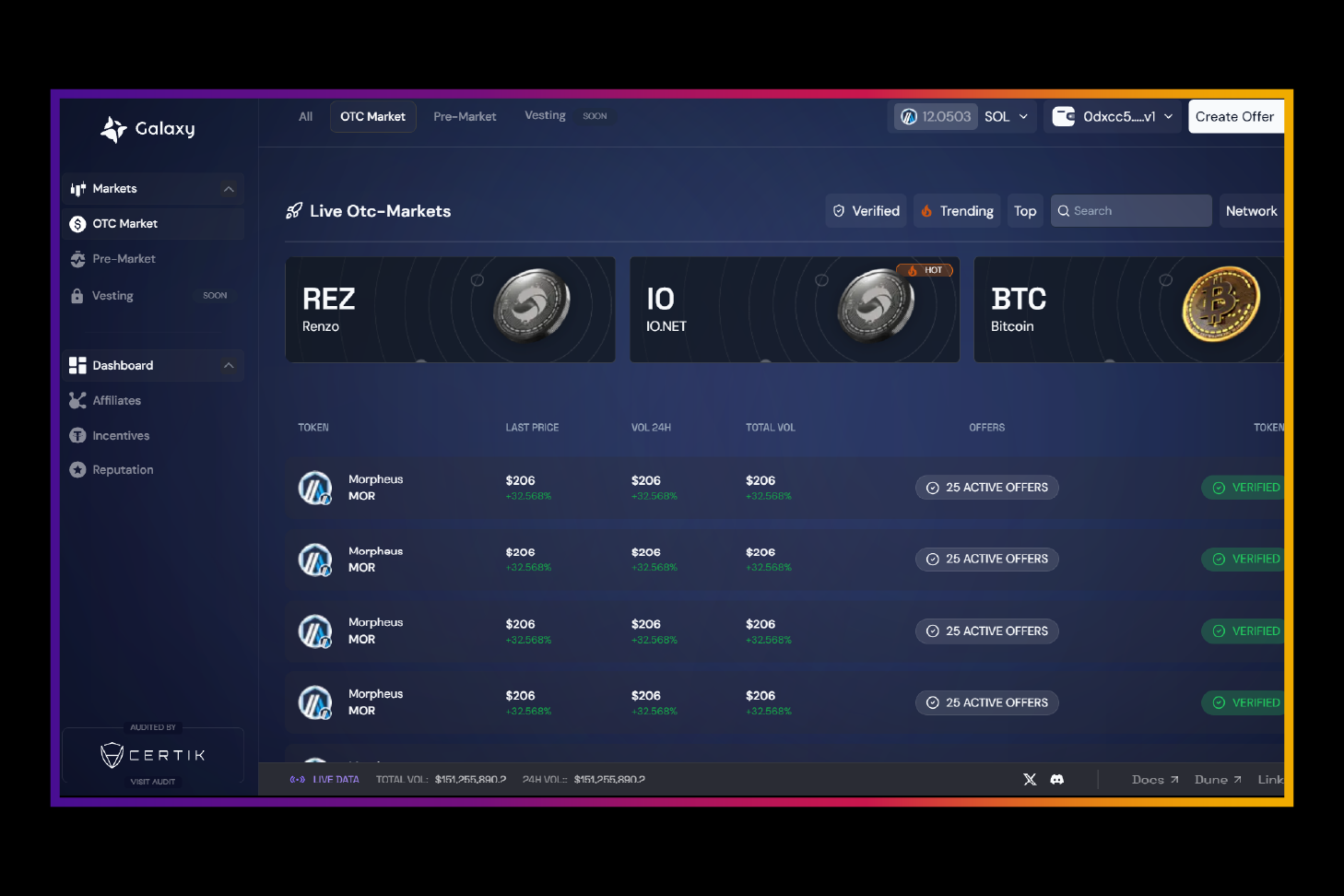Screen dimensions: 1344x896
Task: Click the Search input field
Action: (1131, 211)
